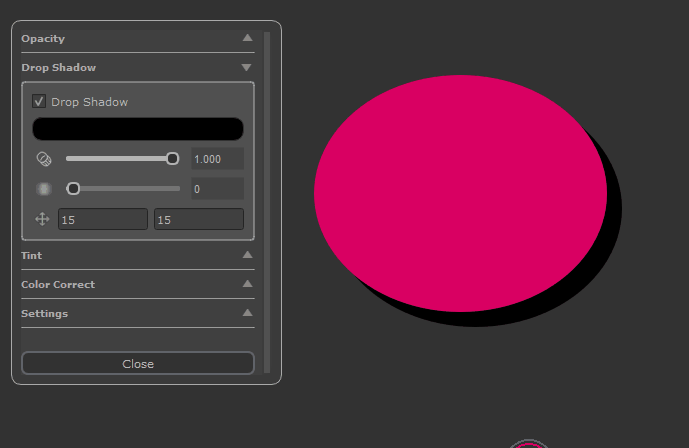
Task: Click the shadow opacity icon
Action: tap(43, 159)
